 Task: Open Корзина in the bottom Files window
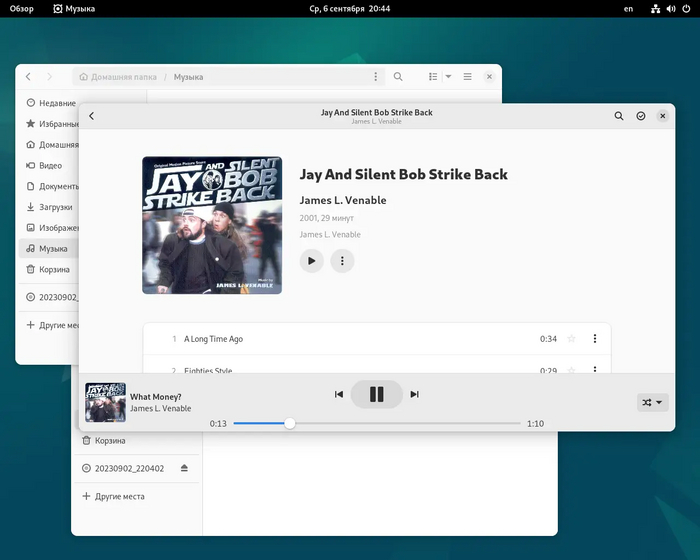pos(136,441)
